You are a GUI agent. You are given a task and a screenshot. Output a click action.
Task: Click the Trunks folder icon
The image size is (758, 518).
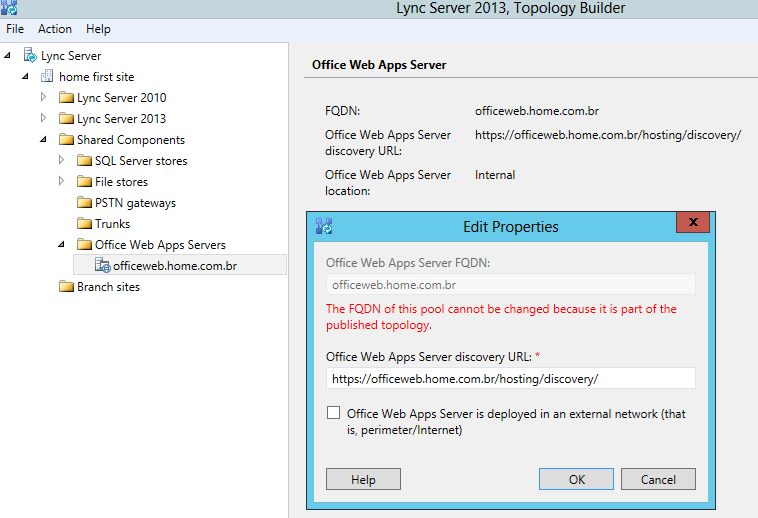84,224
